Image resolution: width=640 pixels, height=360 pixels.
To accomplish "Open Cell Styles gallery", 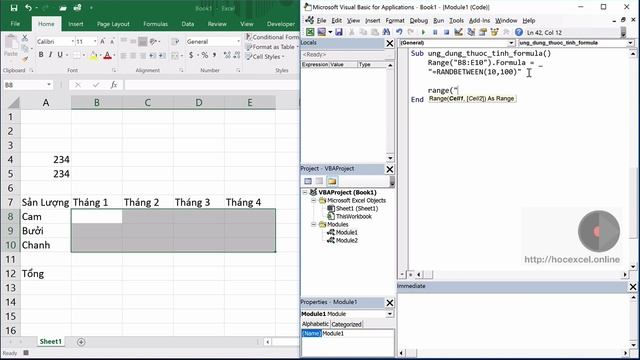I will tap(264, 56).
